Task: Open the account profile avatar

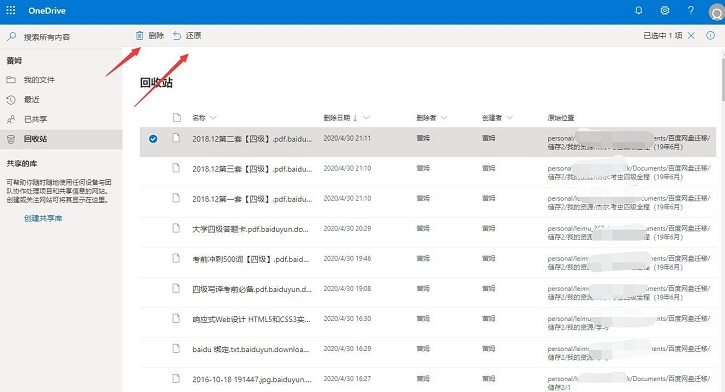Action: point(716,12)
